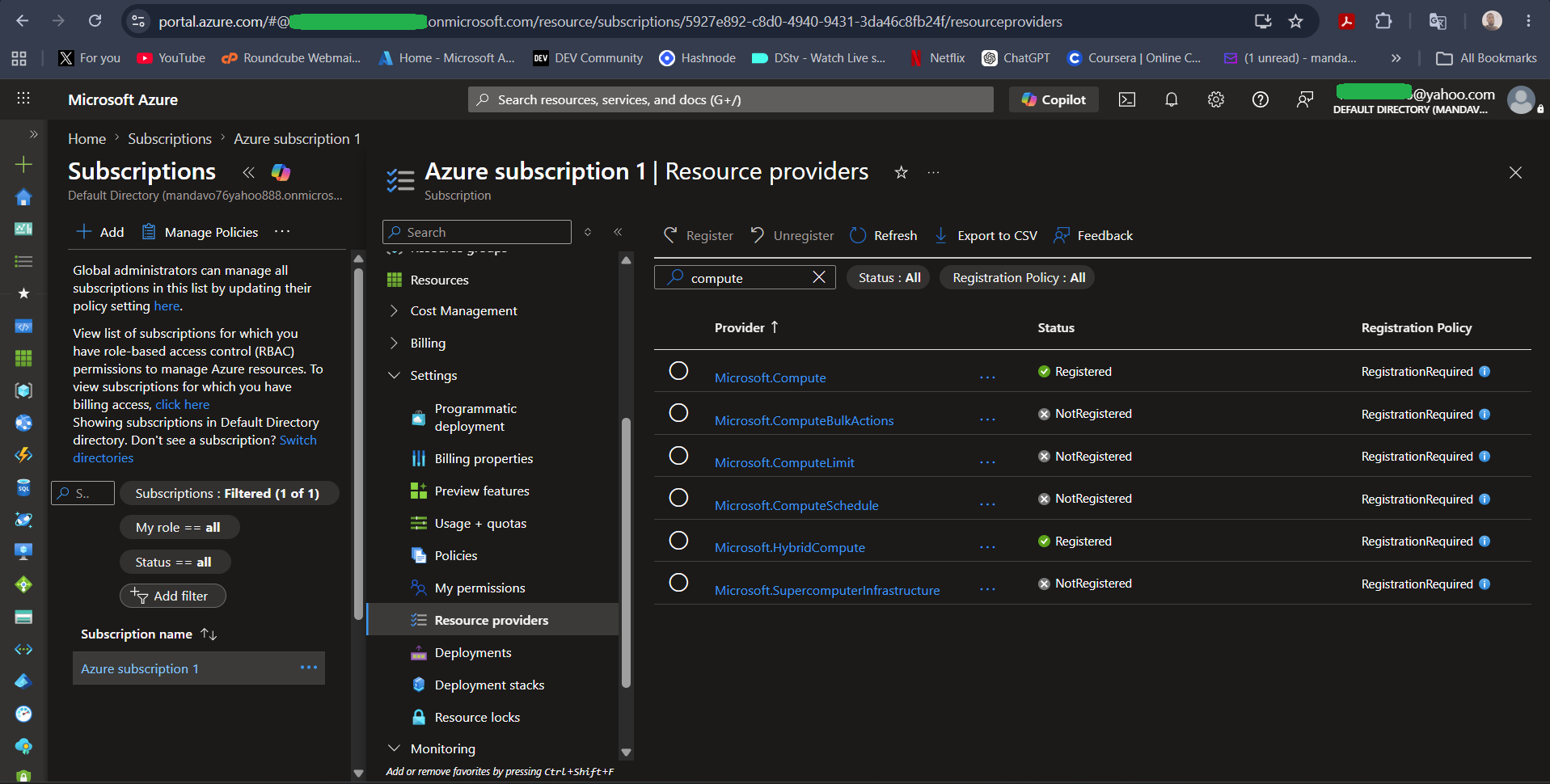Image resolution: width=1550 pixels, height=784 pixels.
Task: Open the Status == all filter
Action: click(x=174, y=562)
